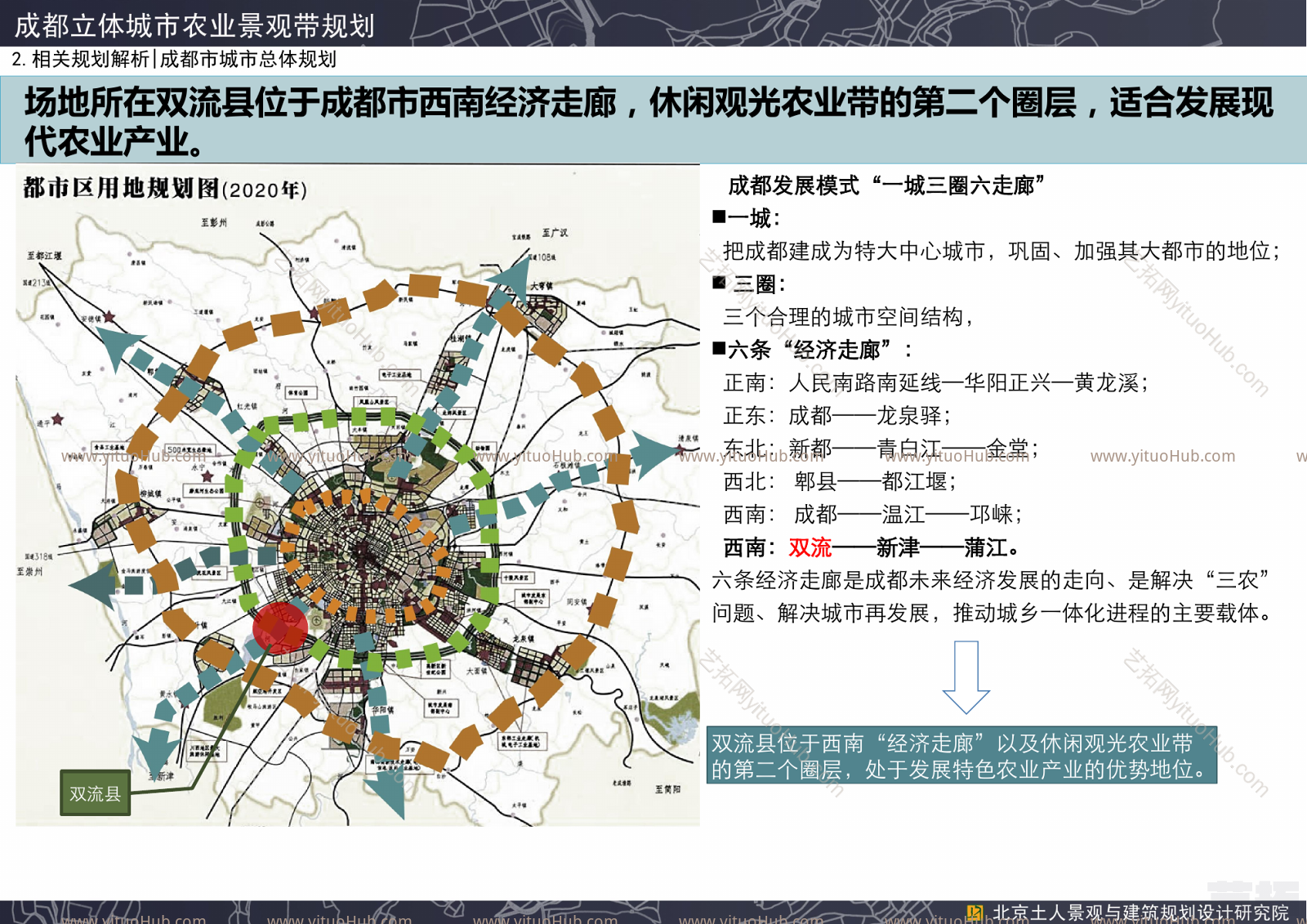1307x924 pixels.
Task: Click the teal arrow pointing southwest near 新津
Action: pos(155,752)
